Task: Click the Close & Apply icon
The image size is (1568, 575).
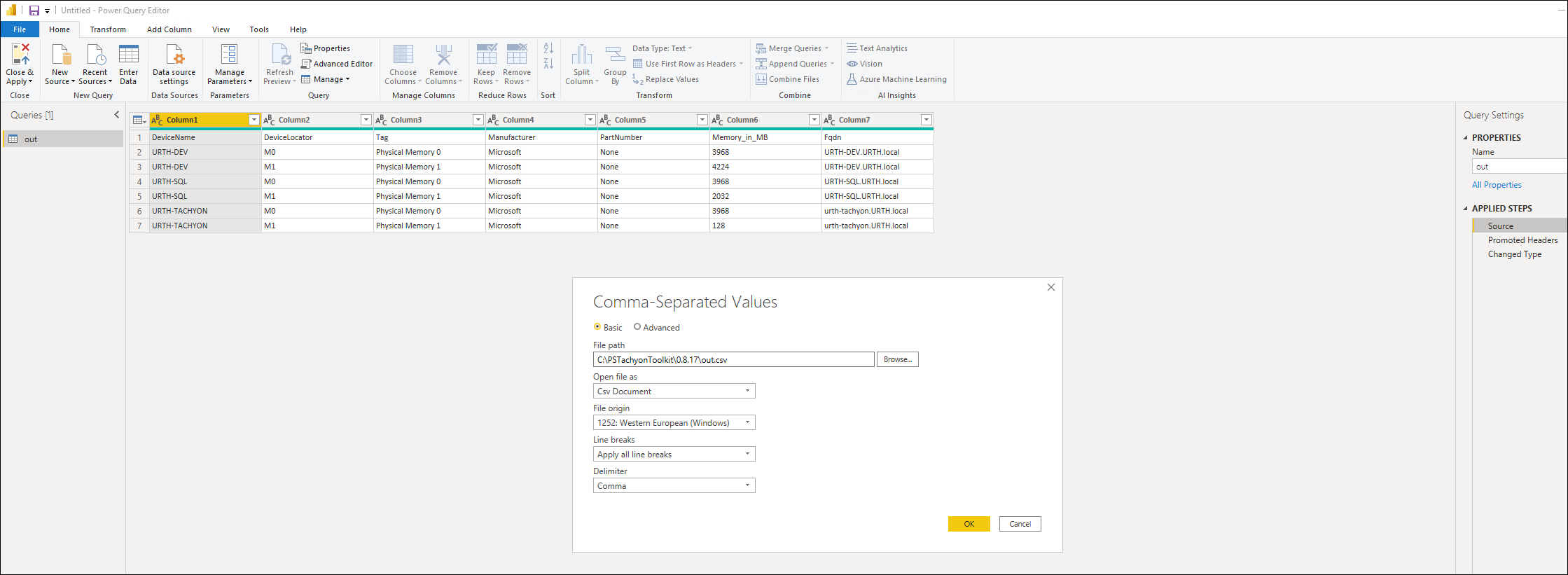Action: tap(20, 55)
